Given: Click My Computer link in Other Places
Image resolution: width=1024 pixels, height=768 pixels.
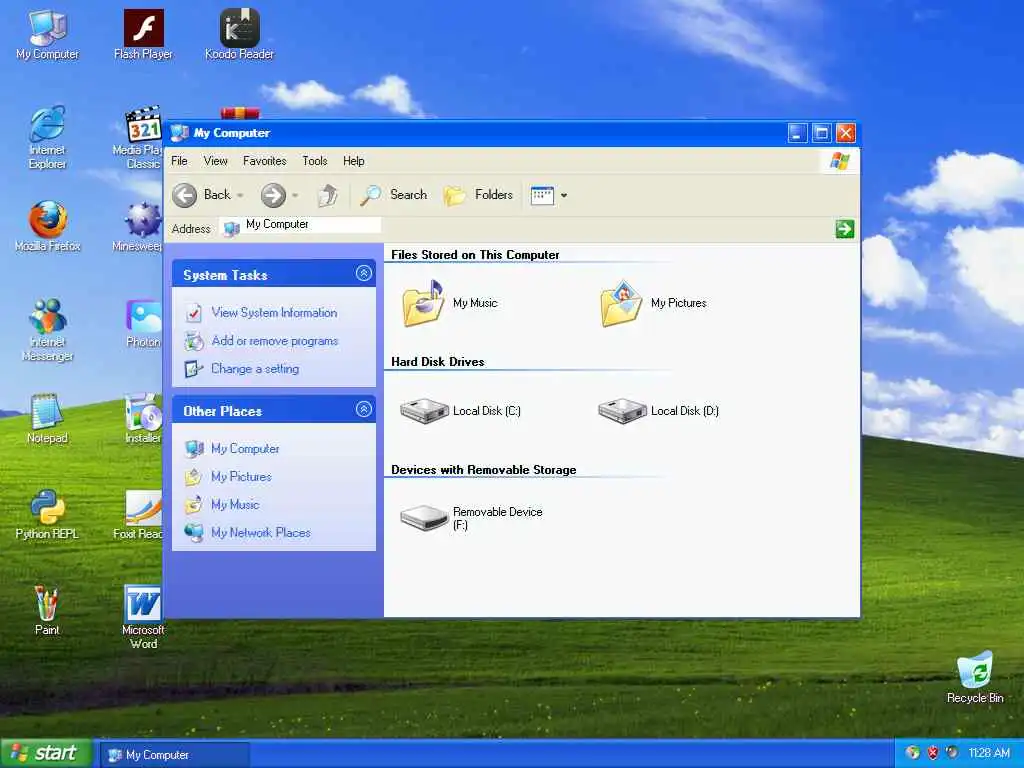Looking at the screenshot, I should pyautogui.click(x=245, y=449).
